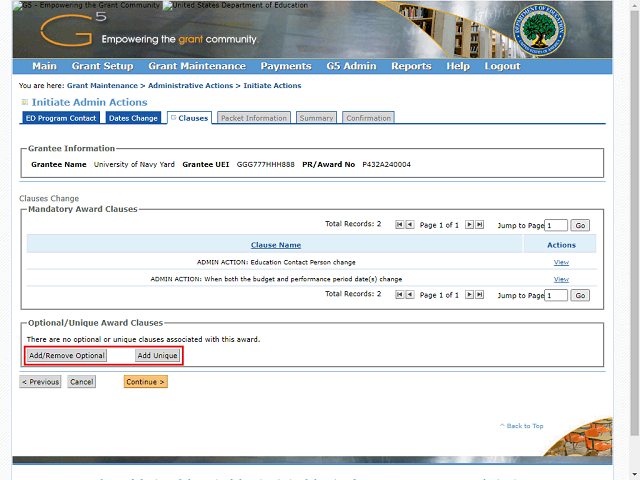
Task: Click the Add Unique button
Action: click(x=157, y=356)
